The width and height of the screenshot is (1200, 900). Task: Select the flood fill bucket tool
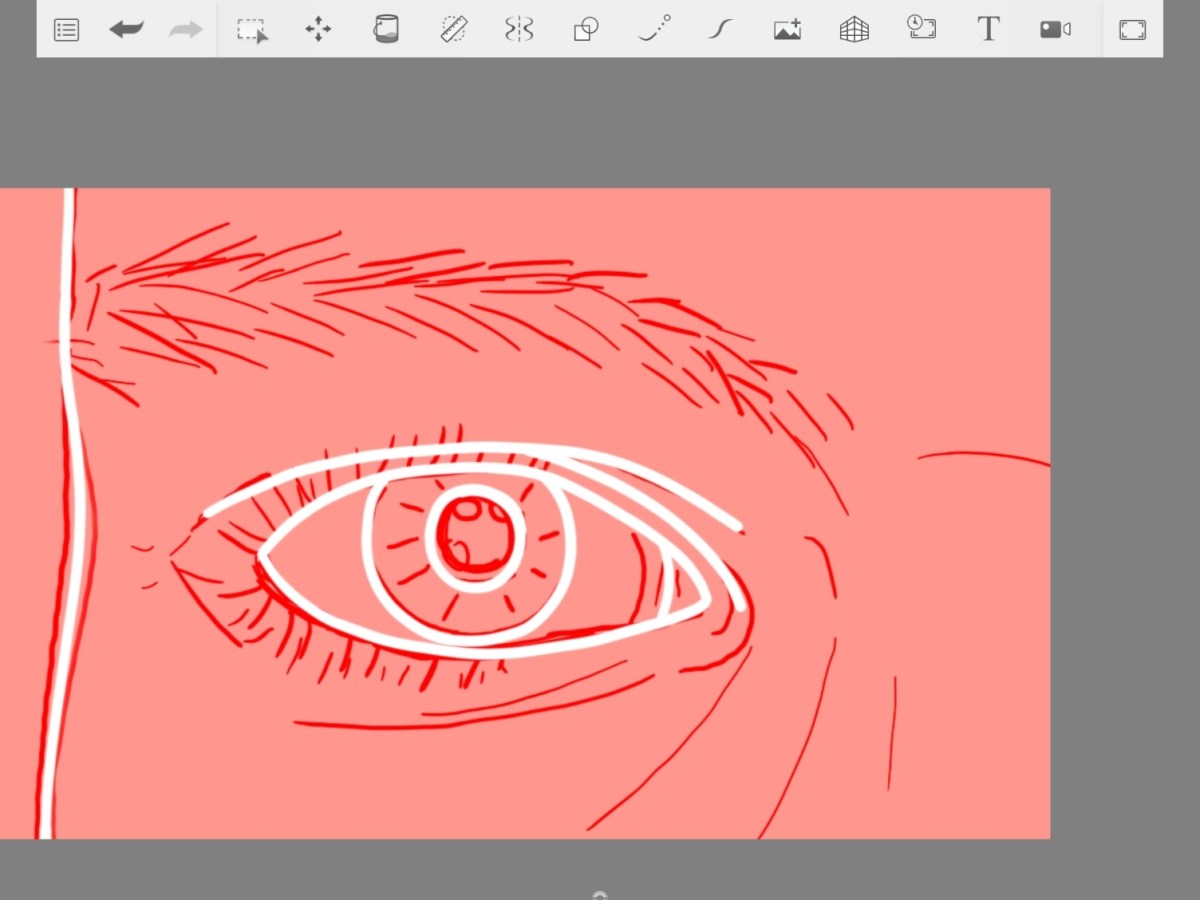(386, 29)
